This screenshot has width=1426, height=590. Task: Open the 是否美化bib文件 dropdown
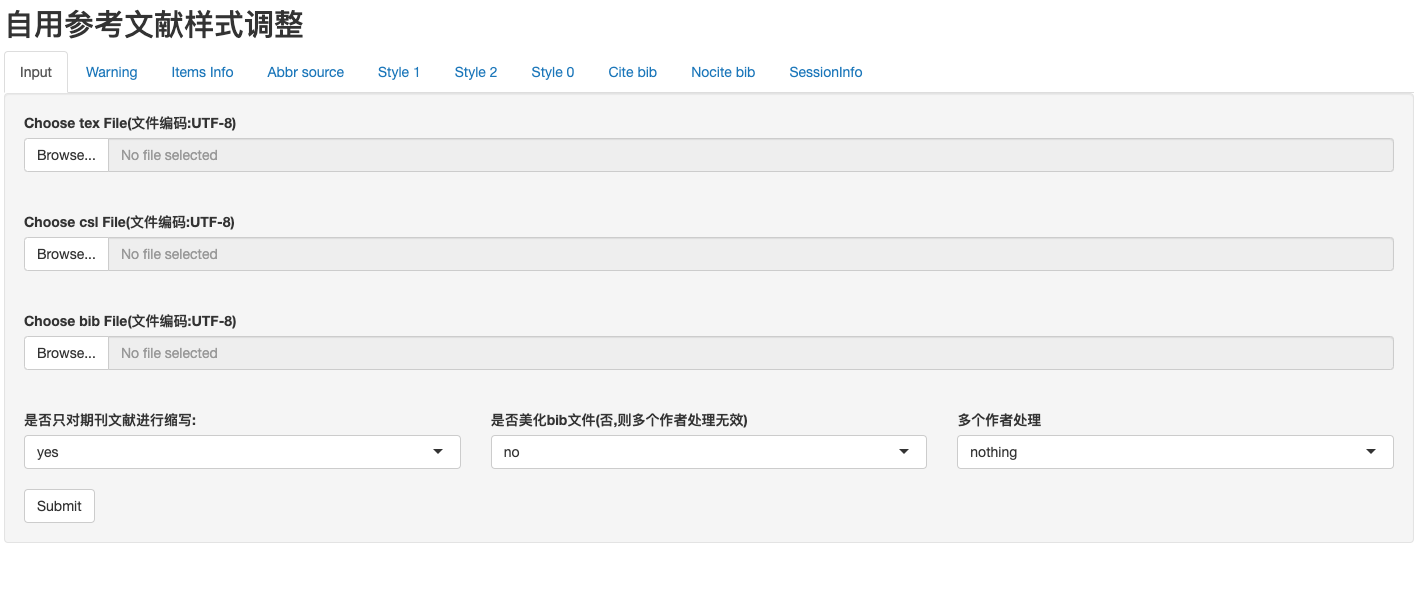pos(709,452)
